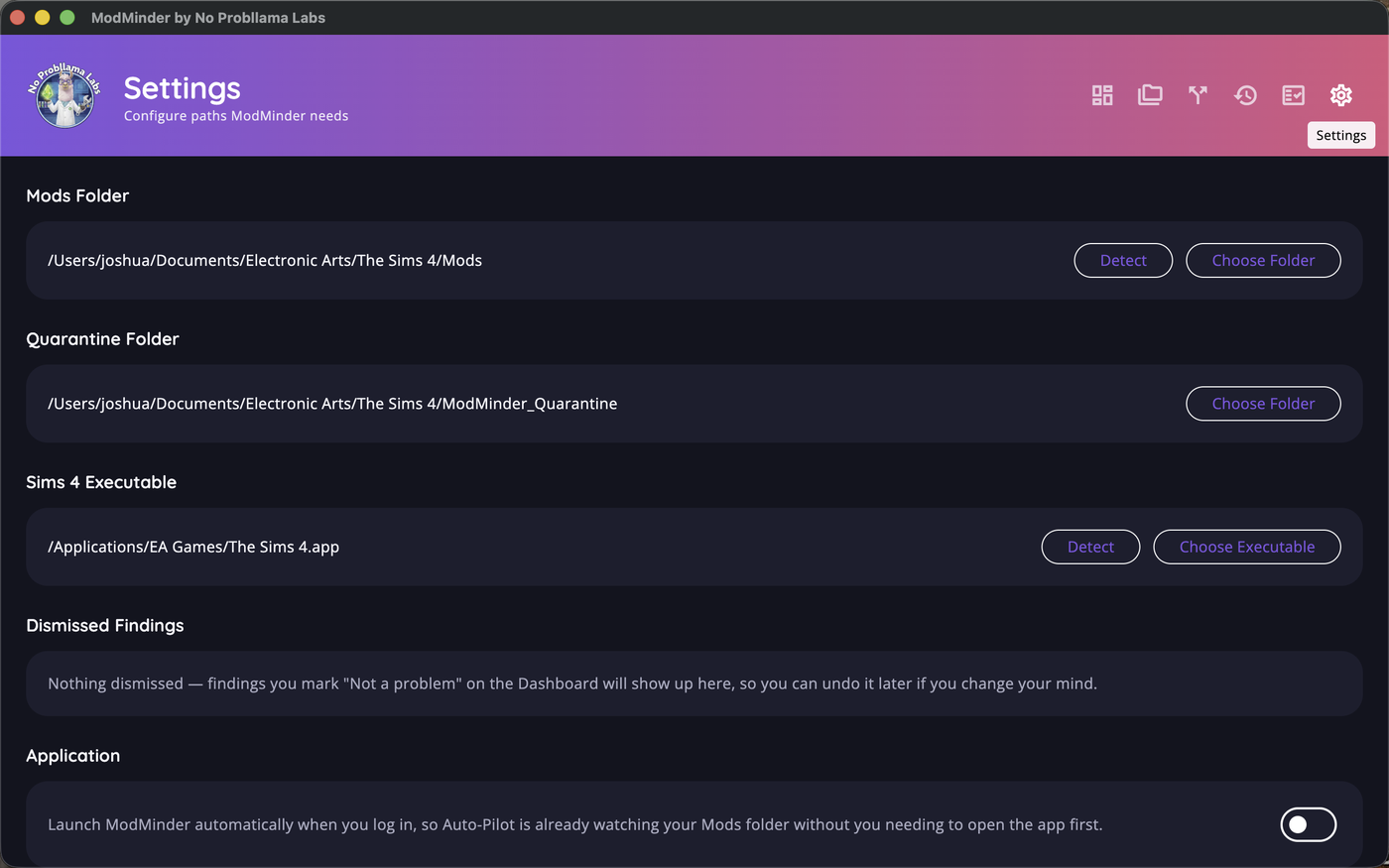The height and width of the screenshot is (868, 1389).
Task: Click the macOS yellow minimize window button
Action: tap(42, 17)
